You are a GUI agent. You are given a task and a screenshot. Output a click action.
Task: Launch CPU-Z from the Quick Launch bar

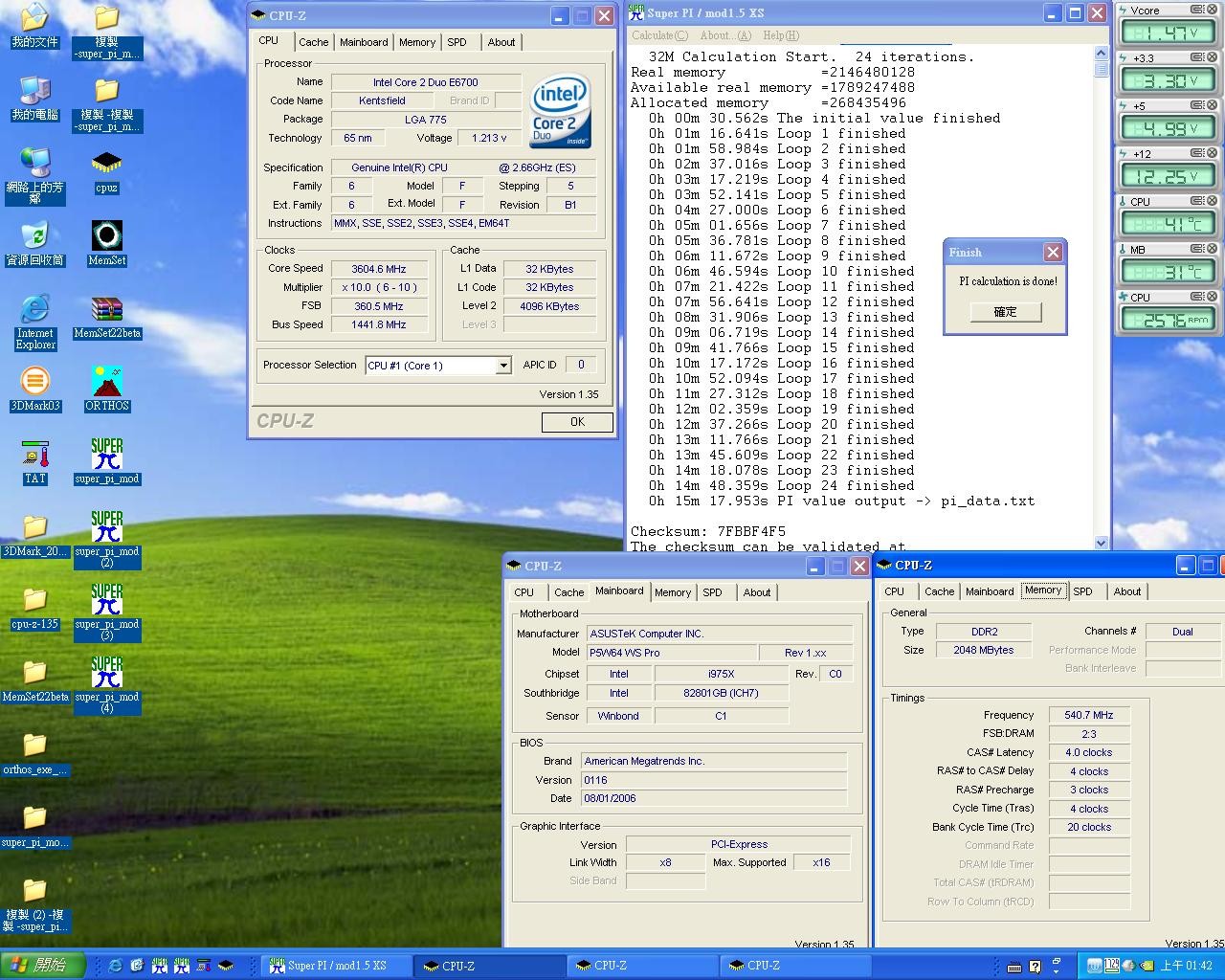[x=225, y=966]
